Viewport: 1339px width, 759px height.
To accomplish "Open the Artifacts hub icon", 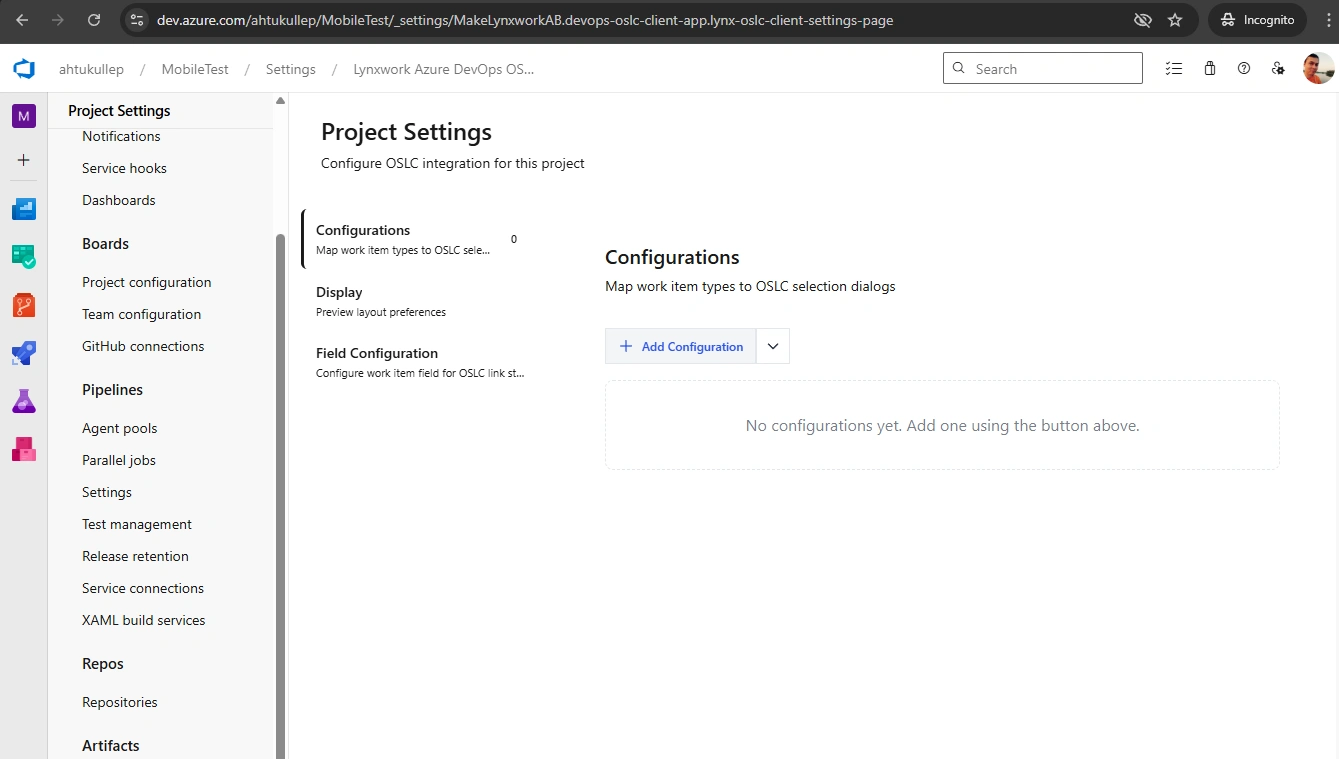I will click(x=24, y=449).
